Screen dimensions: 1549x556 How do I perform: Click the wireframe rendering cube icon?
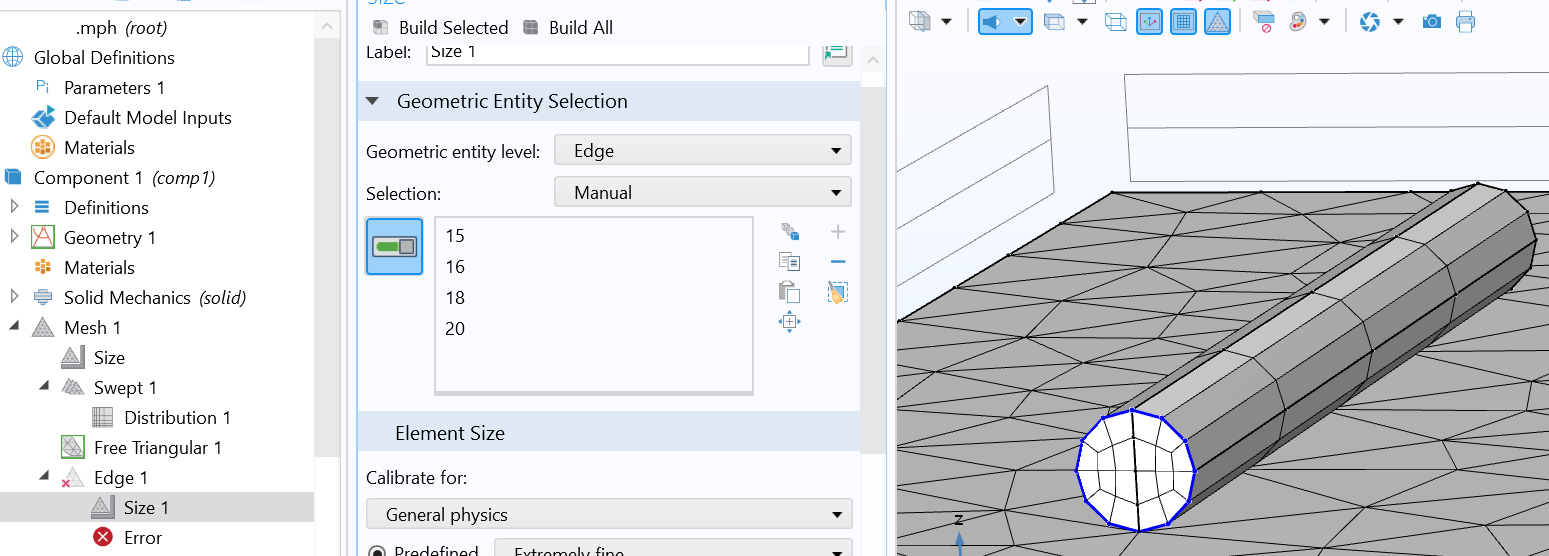coord(1115,21)
